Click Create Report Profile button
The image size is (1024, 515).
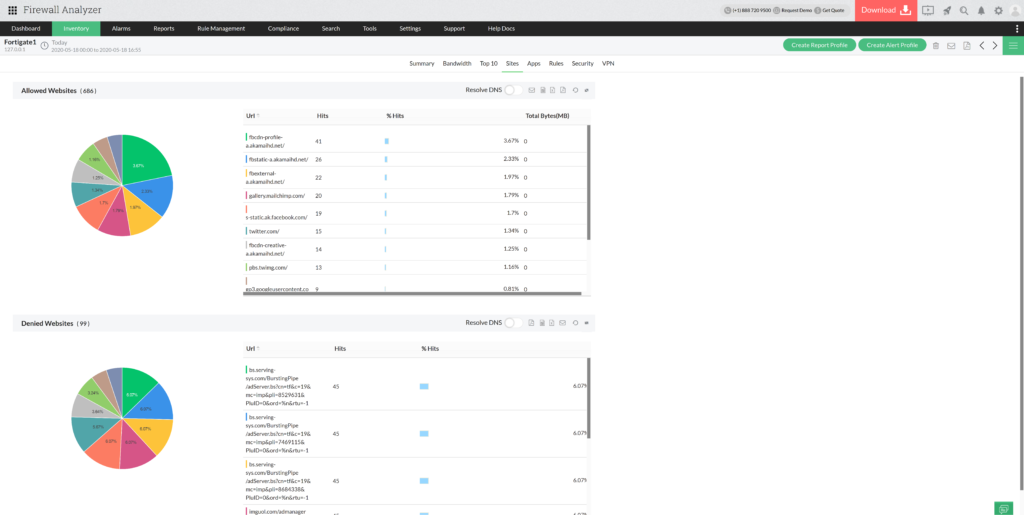coord(818,45)
